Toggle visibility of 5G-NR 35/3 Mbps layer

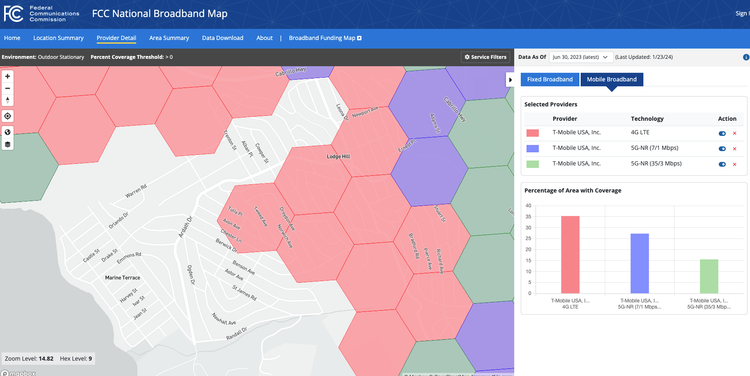(722, 165)
